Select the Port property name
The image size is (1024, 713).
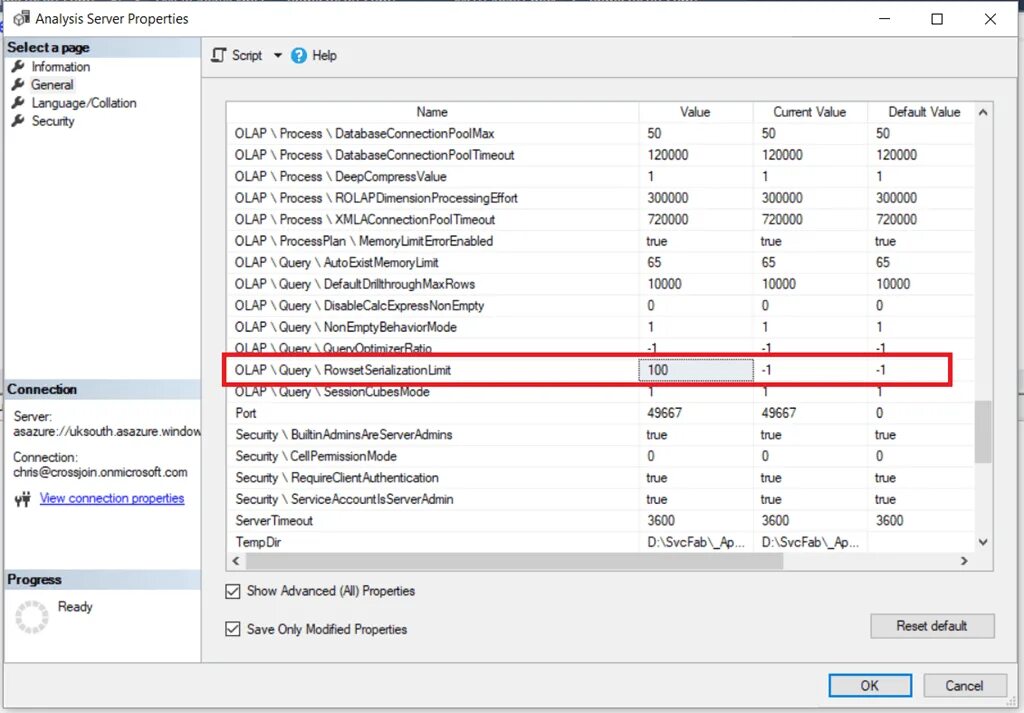pyautogui.click(x=246, y=413)
